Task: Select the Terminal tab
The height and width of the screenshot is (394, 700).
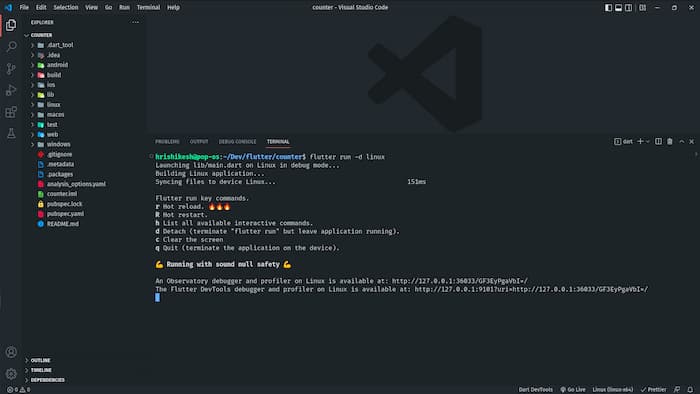Action: coord(278,141)
